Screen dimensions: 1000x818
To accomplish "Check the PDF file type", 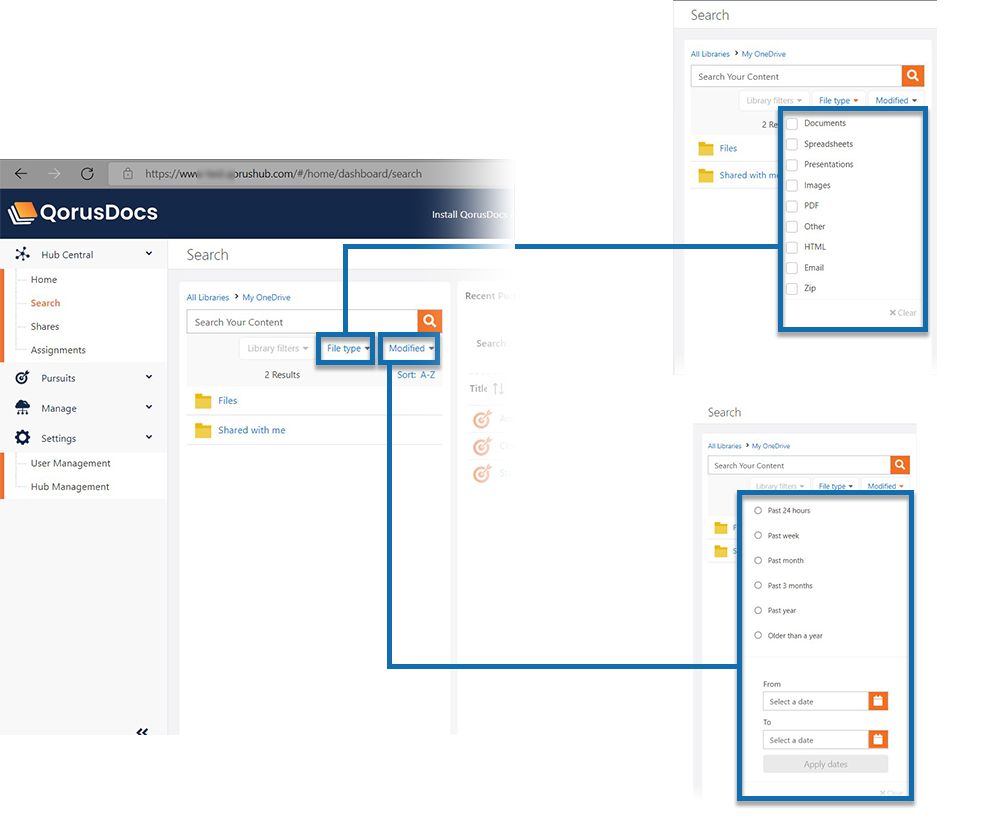I will pos(791,206).
